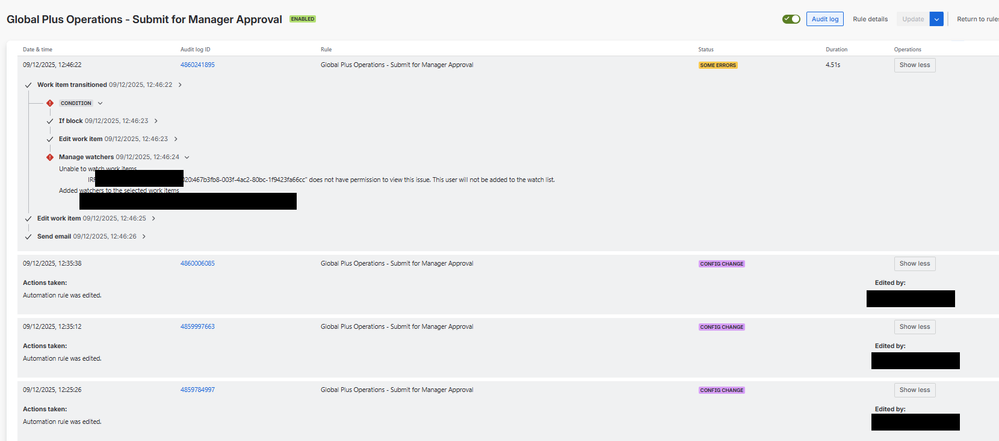Toggle the rule enabled switch
This screenshot has height=441, width=999.
coord(791,19)
